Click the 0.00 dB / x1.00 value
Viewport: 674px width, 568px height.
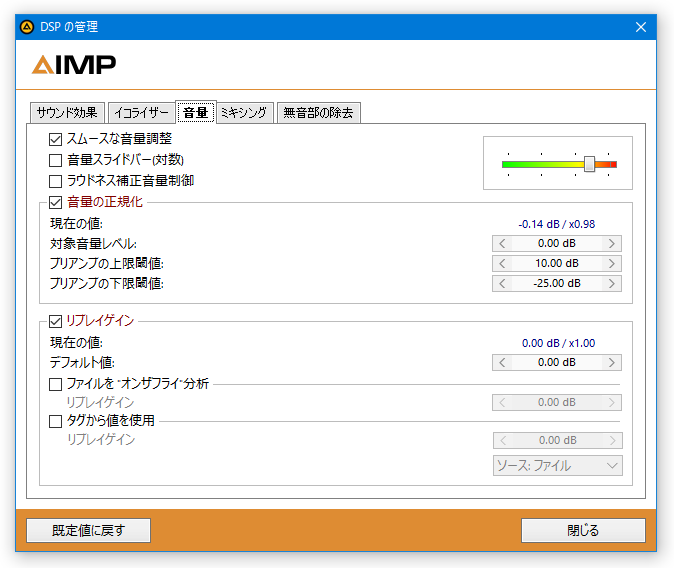tap(558, 343)
